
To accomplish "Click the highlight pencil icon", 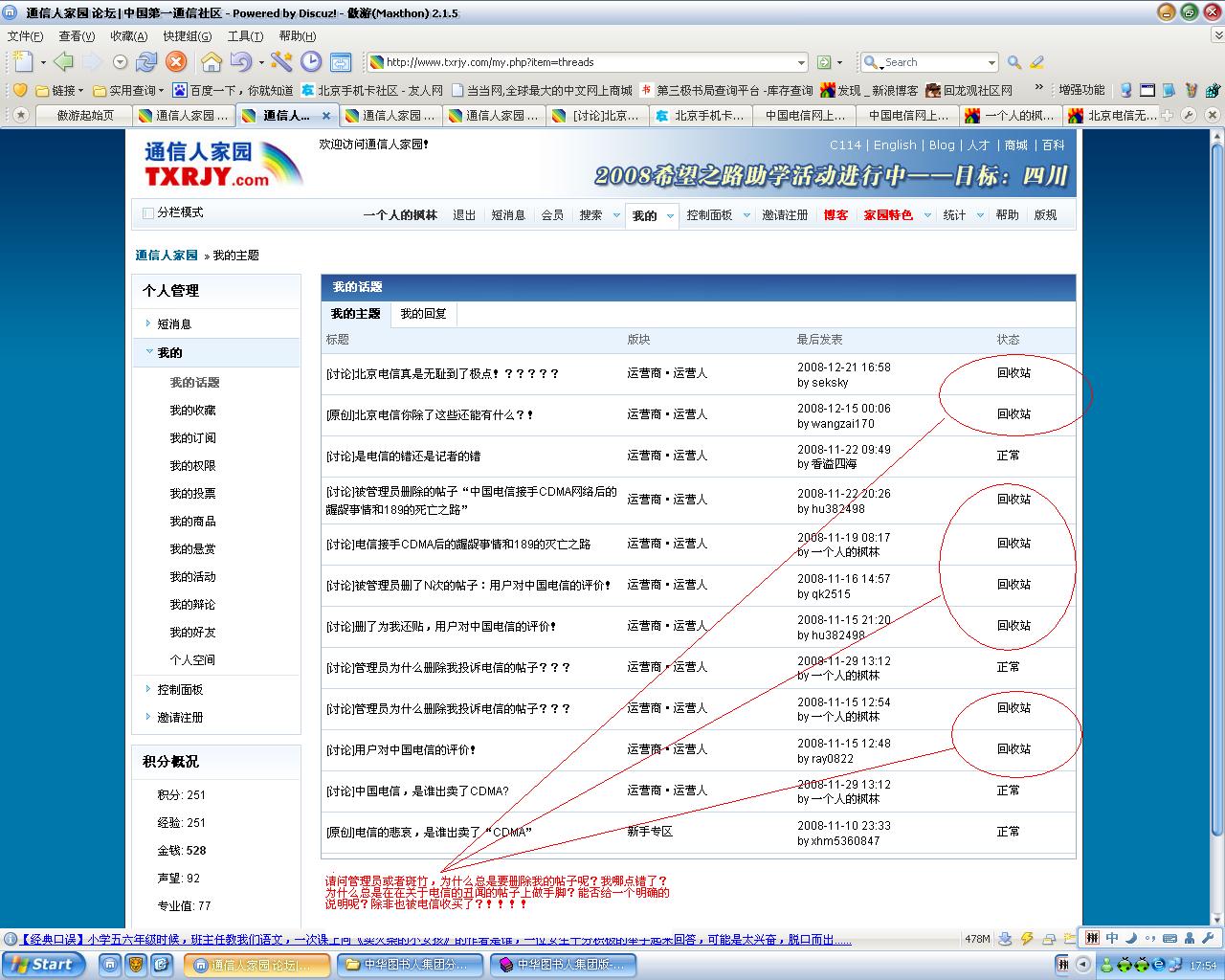I will click(x=1036, y=62).
